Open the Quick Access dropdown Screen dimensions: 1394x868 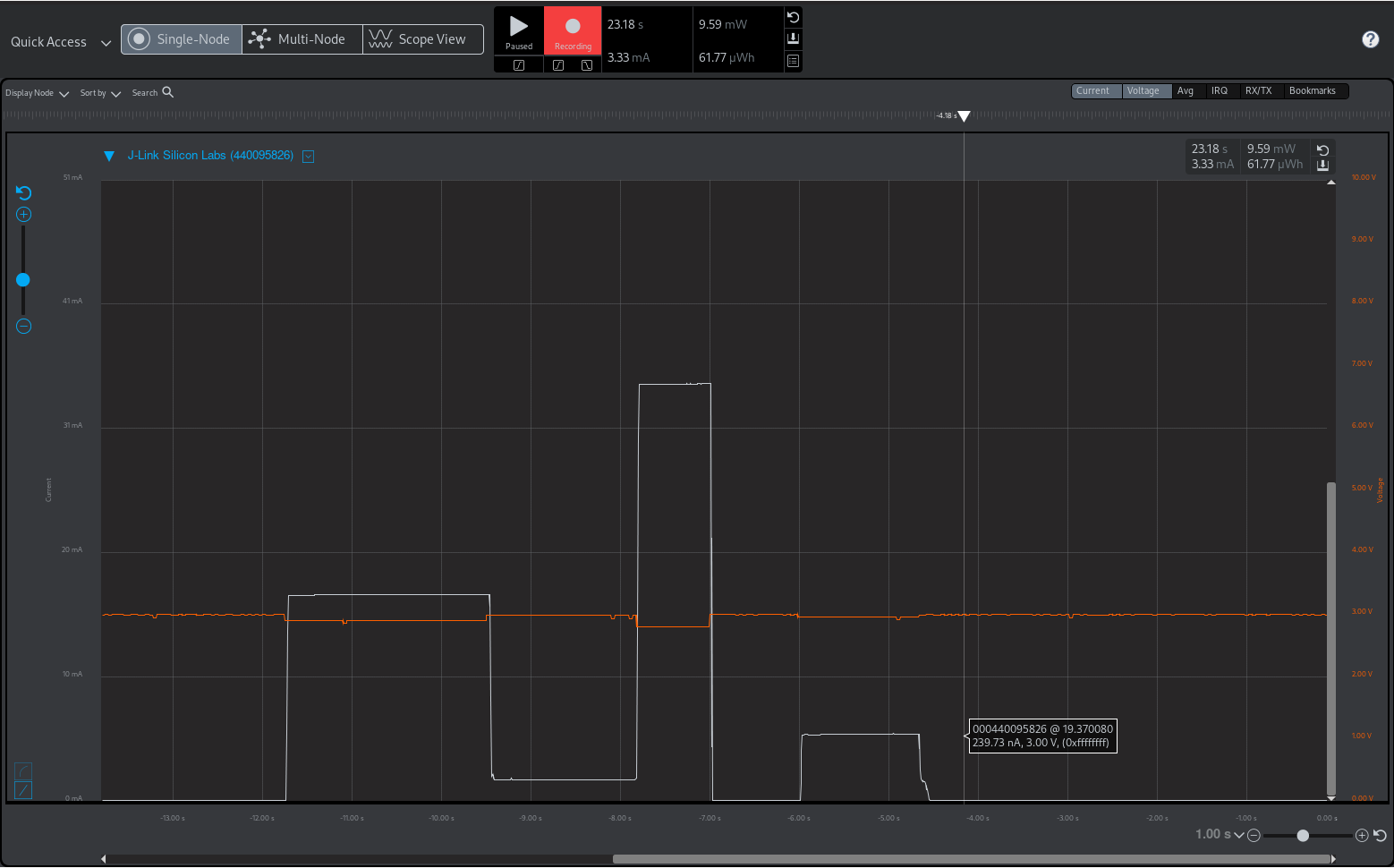(60, 42)
